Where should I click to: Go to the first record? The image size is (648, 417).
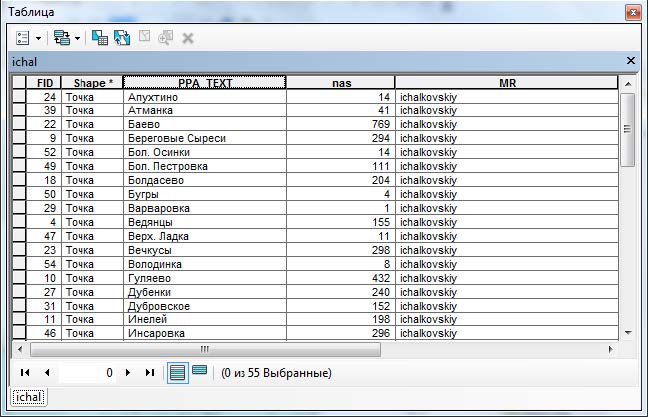click(x=25, y=372)
